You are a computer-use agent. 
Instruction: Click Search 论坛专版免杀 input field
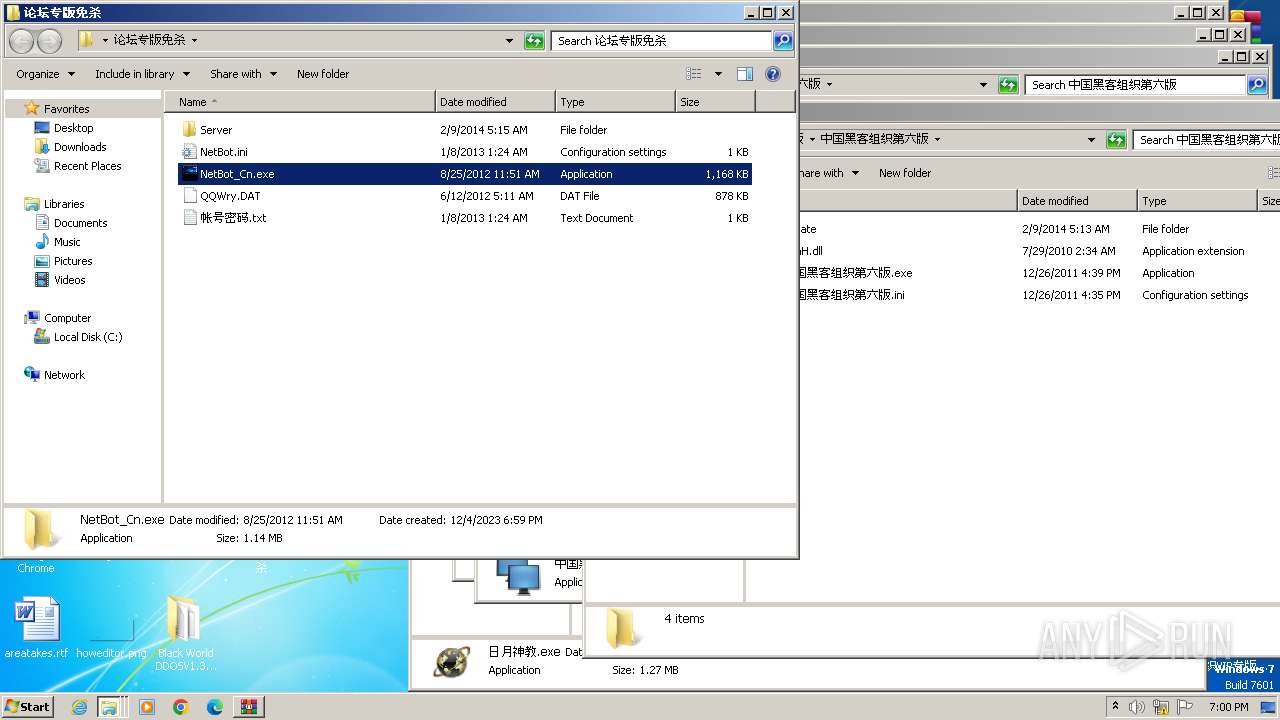(661, 41)
